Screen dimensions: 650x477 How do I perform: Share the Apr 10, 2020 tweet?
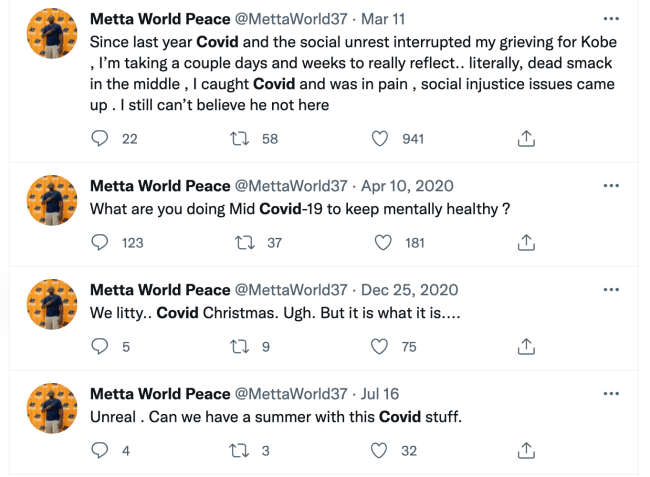tap(526, 242)
